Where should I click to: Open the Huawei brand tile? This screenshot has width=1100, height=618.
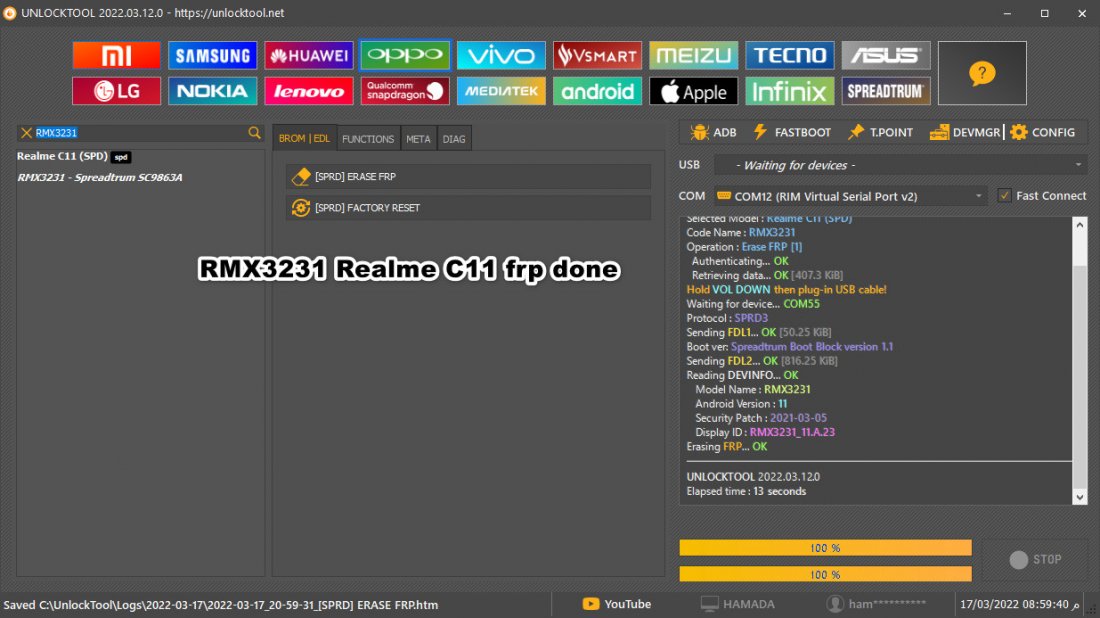coord(309,55)
